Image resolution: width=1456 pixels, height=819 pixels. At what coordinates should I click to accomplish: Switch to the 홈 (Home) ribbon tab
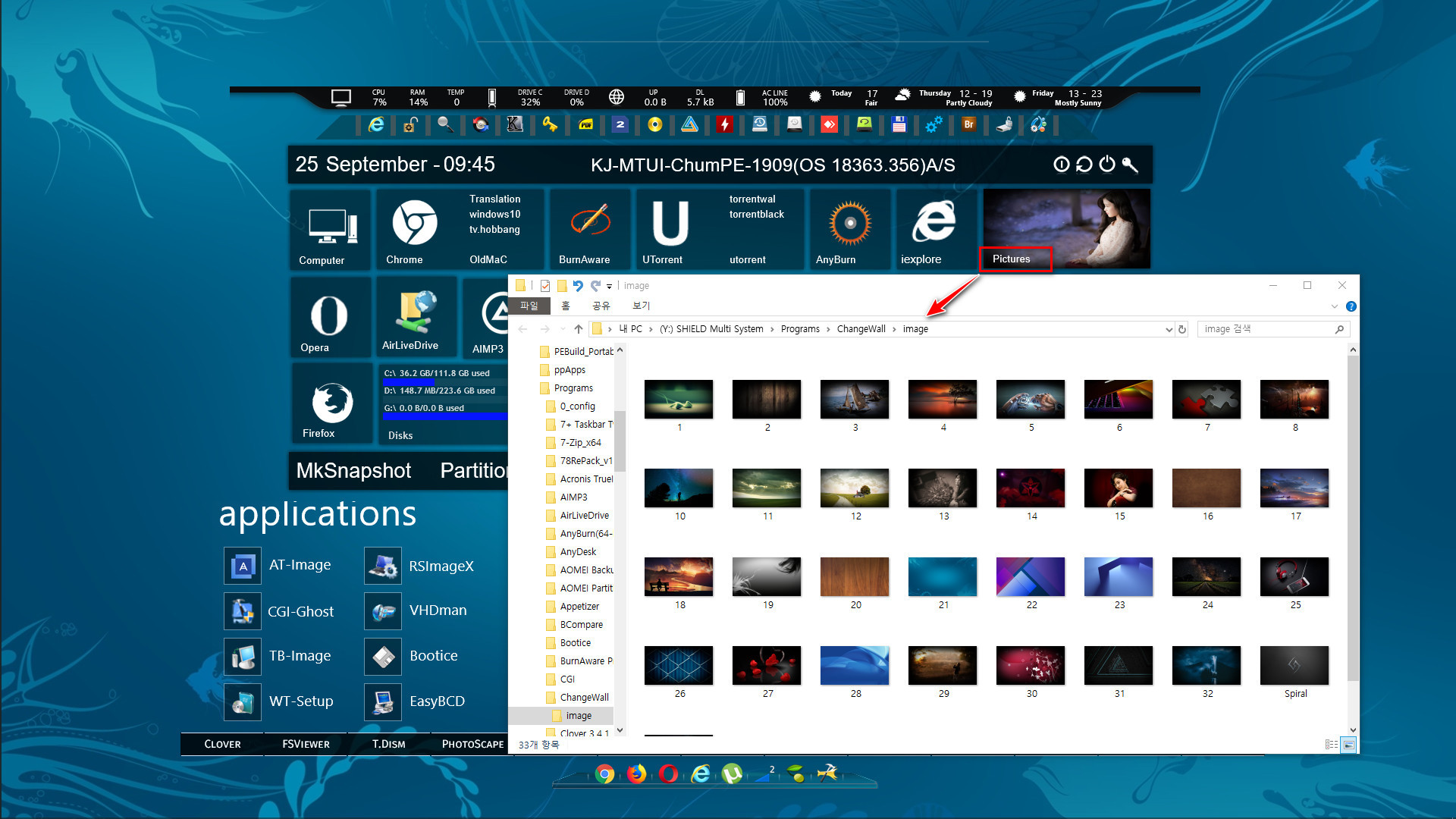click(566, 306)
